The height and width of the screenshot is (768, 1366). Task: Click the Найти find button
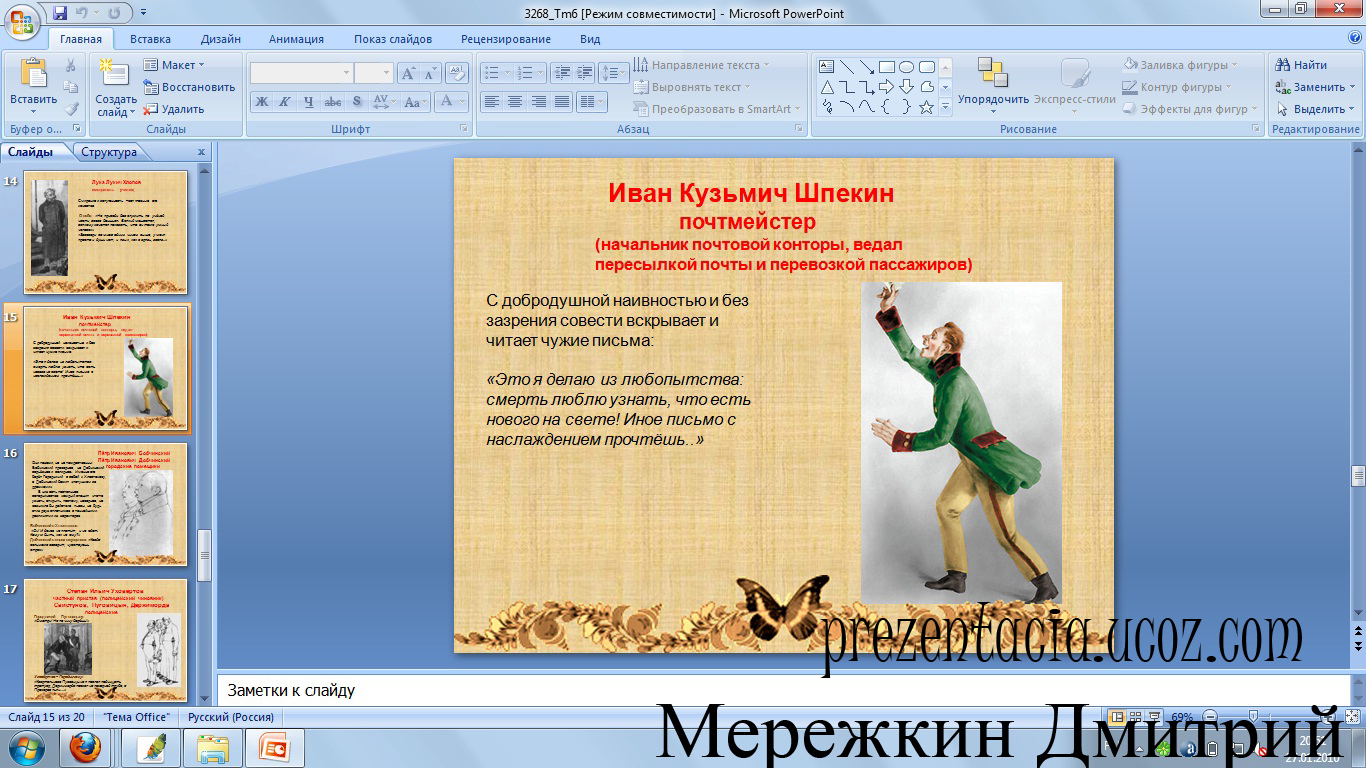click(x=1301, y=65)
